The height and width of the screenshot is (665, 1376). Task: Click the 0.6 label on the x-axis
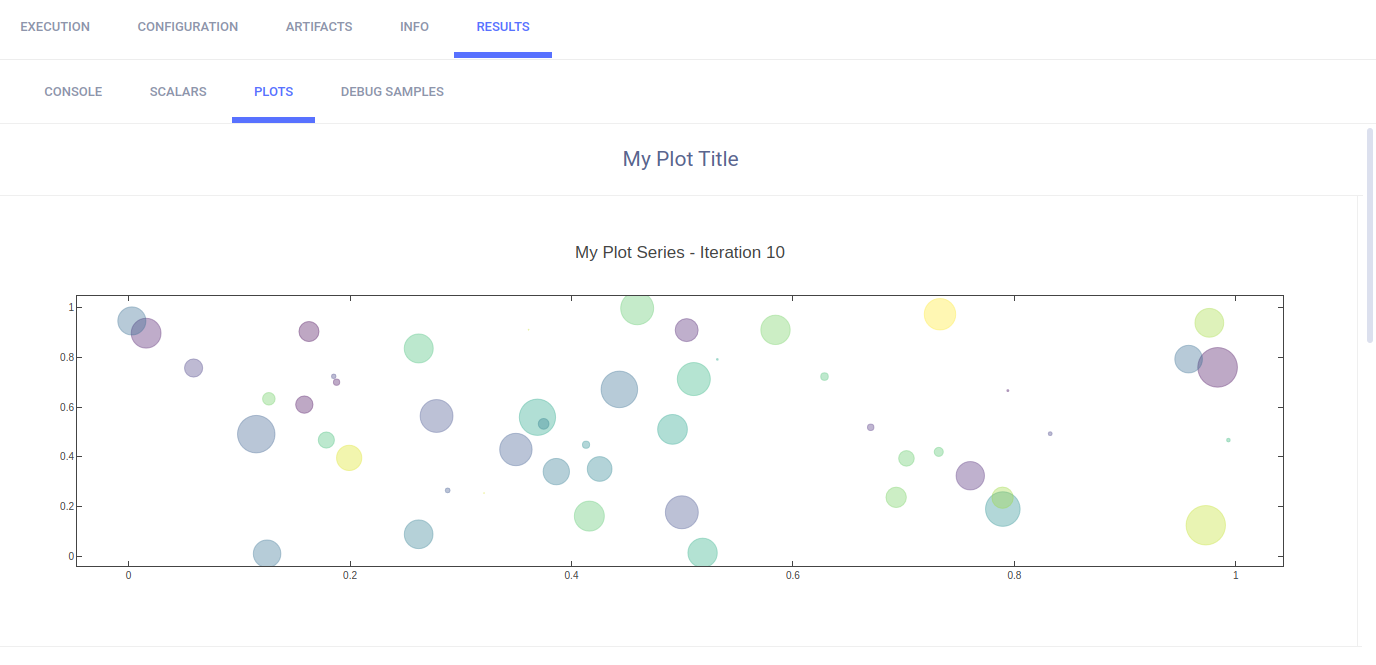point(793,576)
